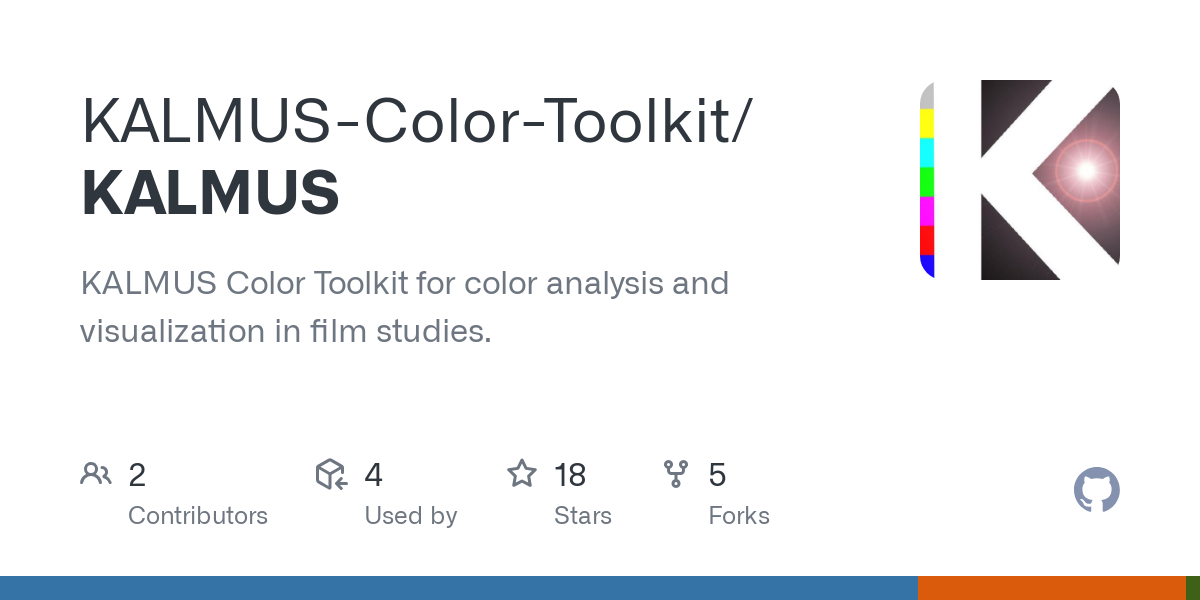Click the repository description text
The width and height of the screenshot is (1200, 600).
click(404, 307)
